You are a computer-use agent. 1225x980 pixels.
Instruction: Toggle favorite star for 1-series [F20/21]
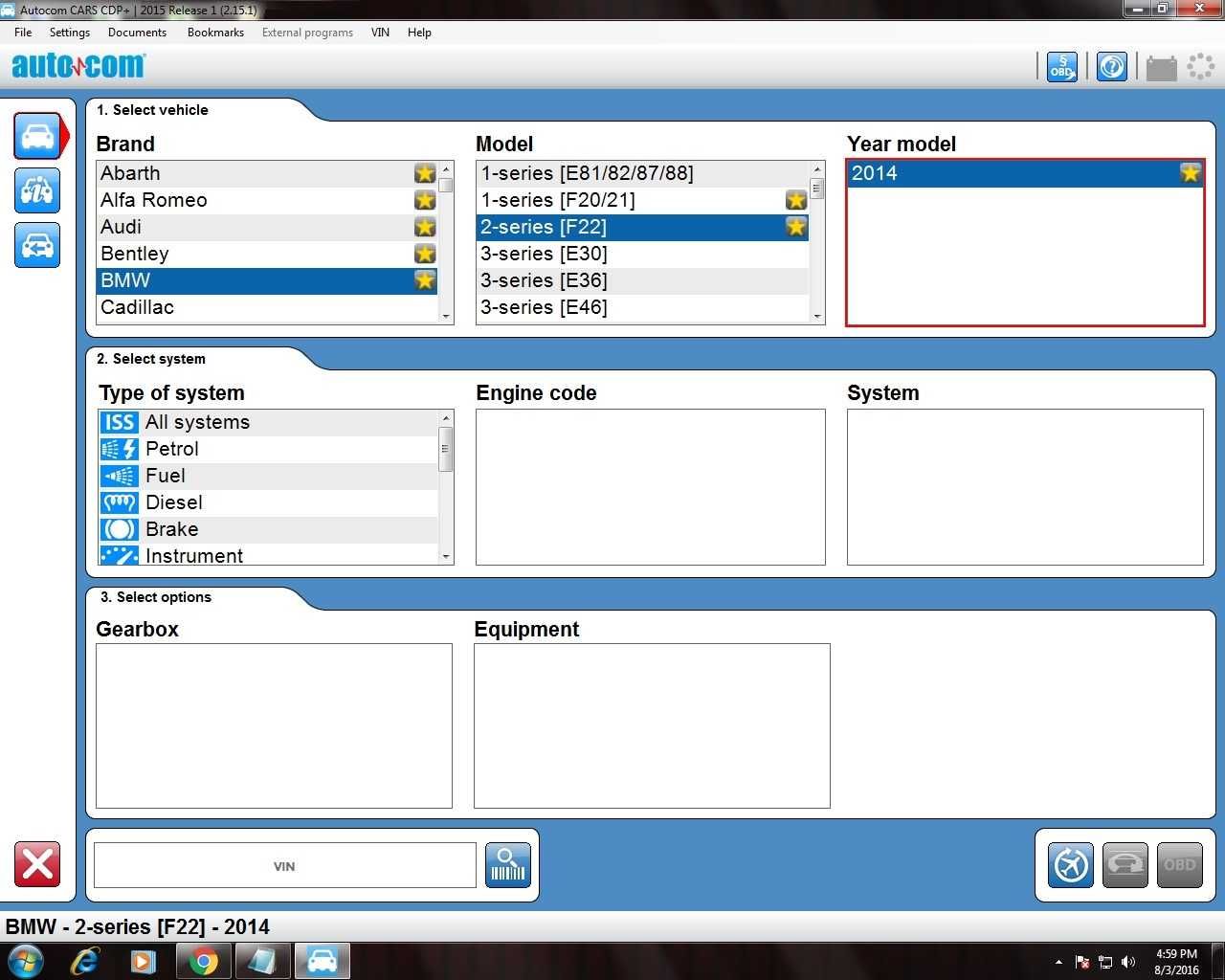[x=796, y=200]
